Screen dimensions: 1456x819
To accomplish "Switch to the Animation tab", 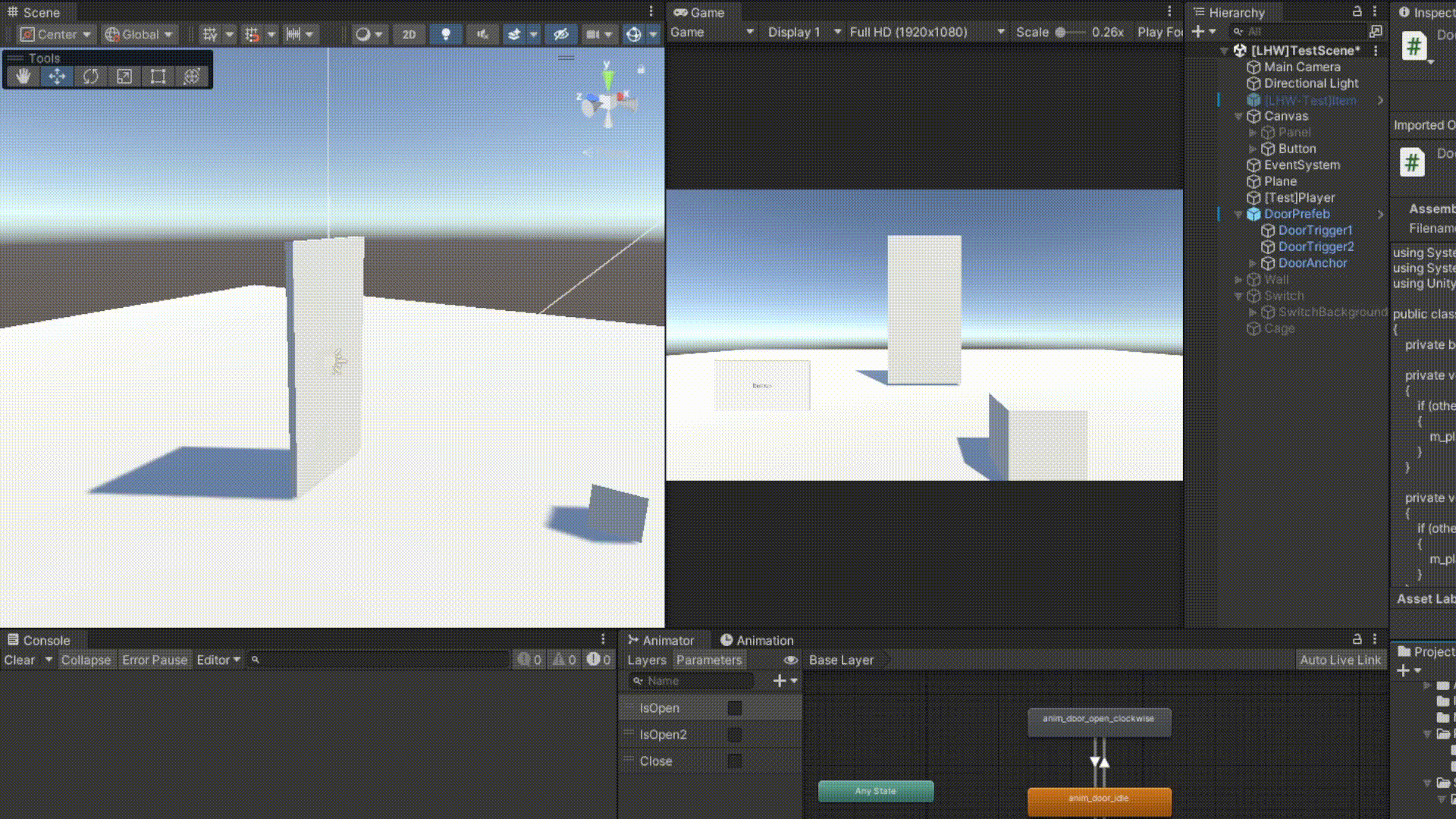I will tap(757, 640).
